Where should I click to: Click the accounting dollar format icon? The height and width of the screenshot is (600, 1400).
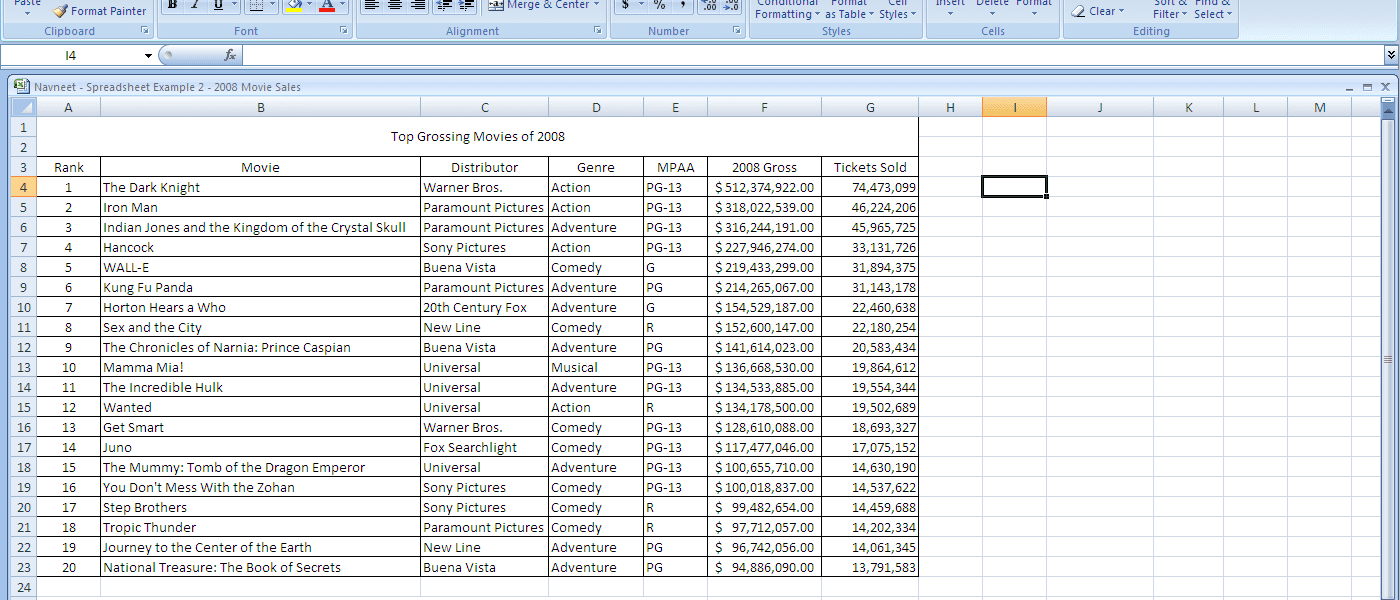click(x=626, y=6)
